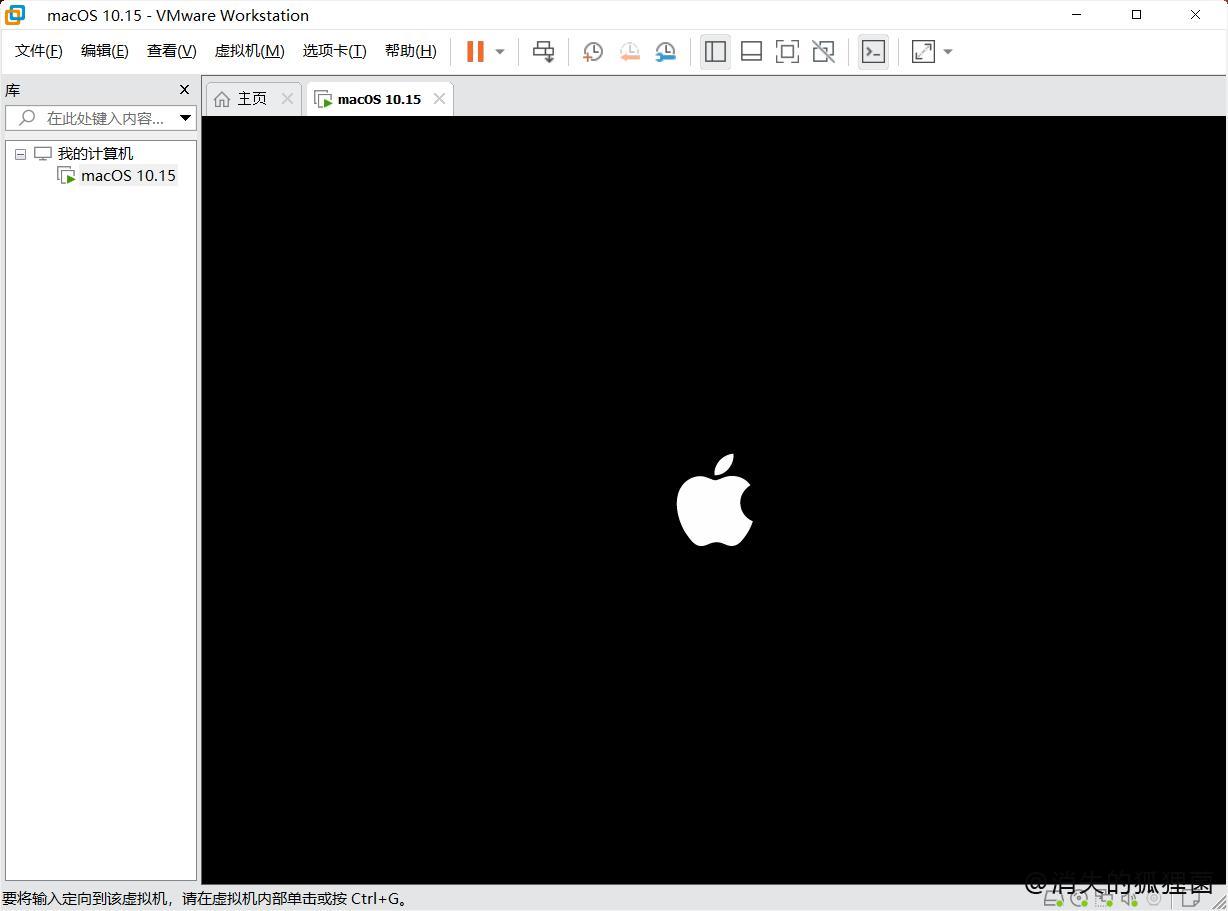Collapse the 我的计算机 tree node

20,154
